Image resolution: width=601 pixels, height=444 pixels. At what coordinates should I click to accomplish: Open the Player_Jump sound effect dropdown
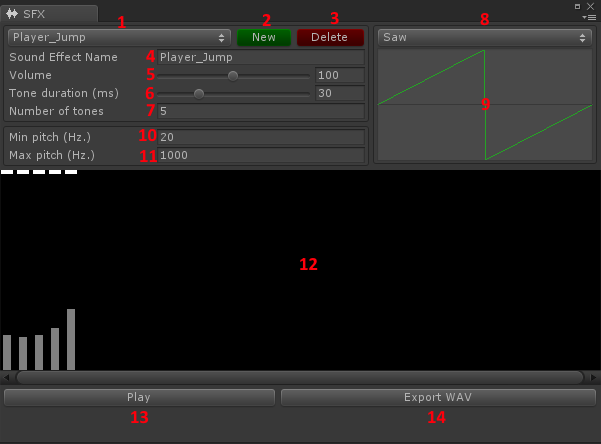(119, 38)
